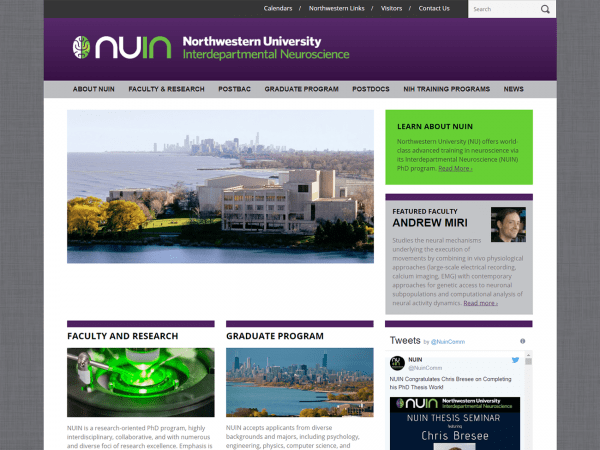Click the campus lakefront hero image
Screen dimensions: 600x450
pos(220,186)
